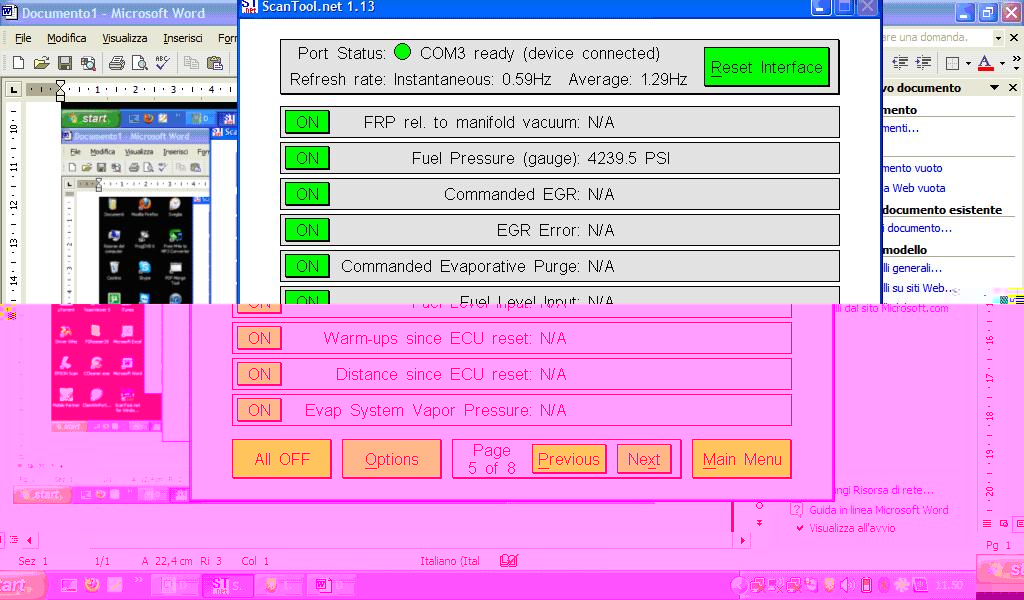Open print preview in Word's toolbar

tap(139, 63)
